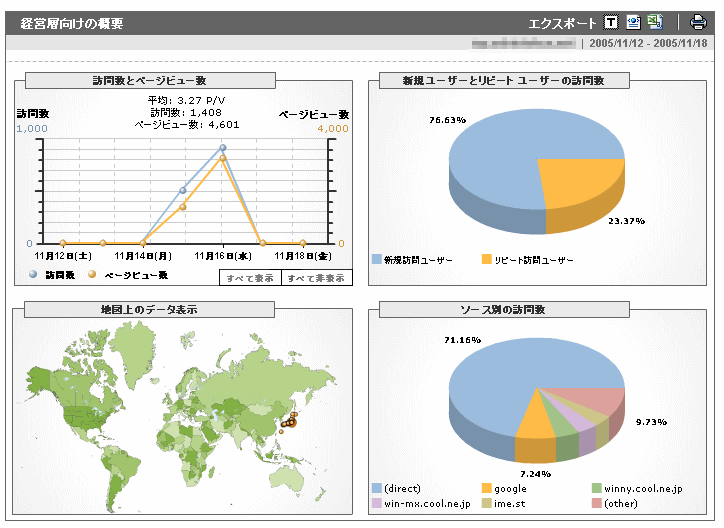Image resolution: width=724 pixels, height=528 pixels.
Task: Open the 地図上のデータ表示 panel title
Action: (x=149, y=310)
